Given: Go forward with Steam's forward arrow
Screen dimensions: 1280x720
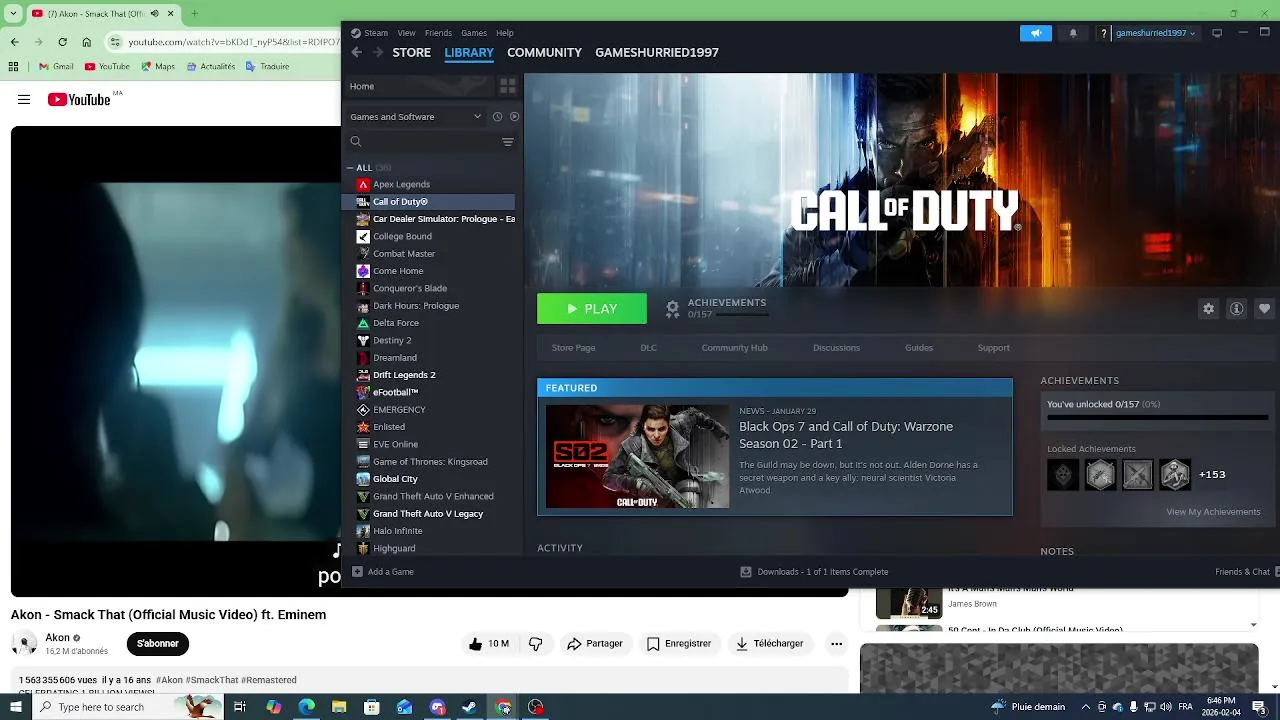Looking at the screenshot, I should pos(377,52).
